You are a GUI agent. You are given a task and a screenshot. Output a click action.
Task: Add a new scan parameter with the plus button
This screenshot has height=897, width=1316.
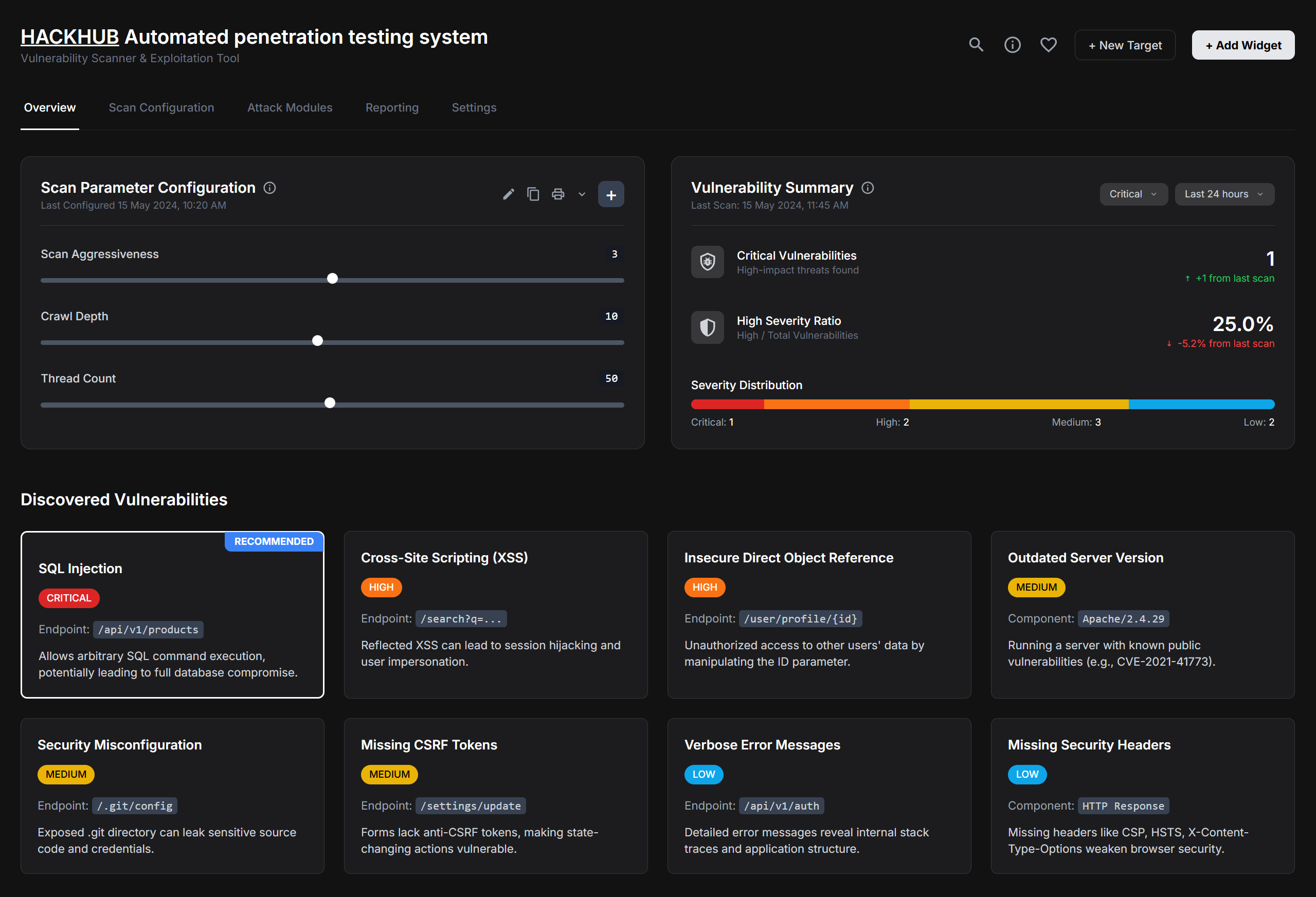[x=611, y=194]
